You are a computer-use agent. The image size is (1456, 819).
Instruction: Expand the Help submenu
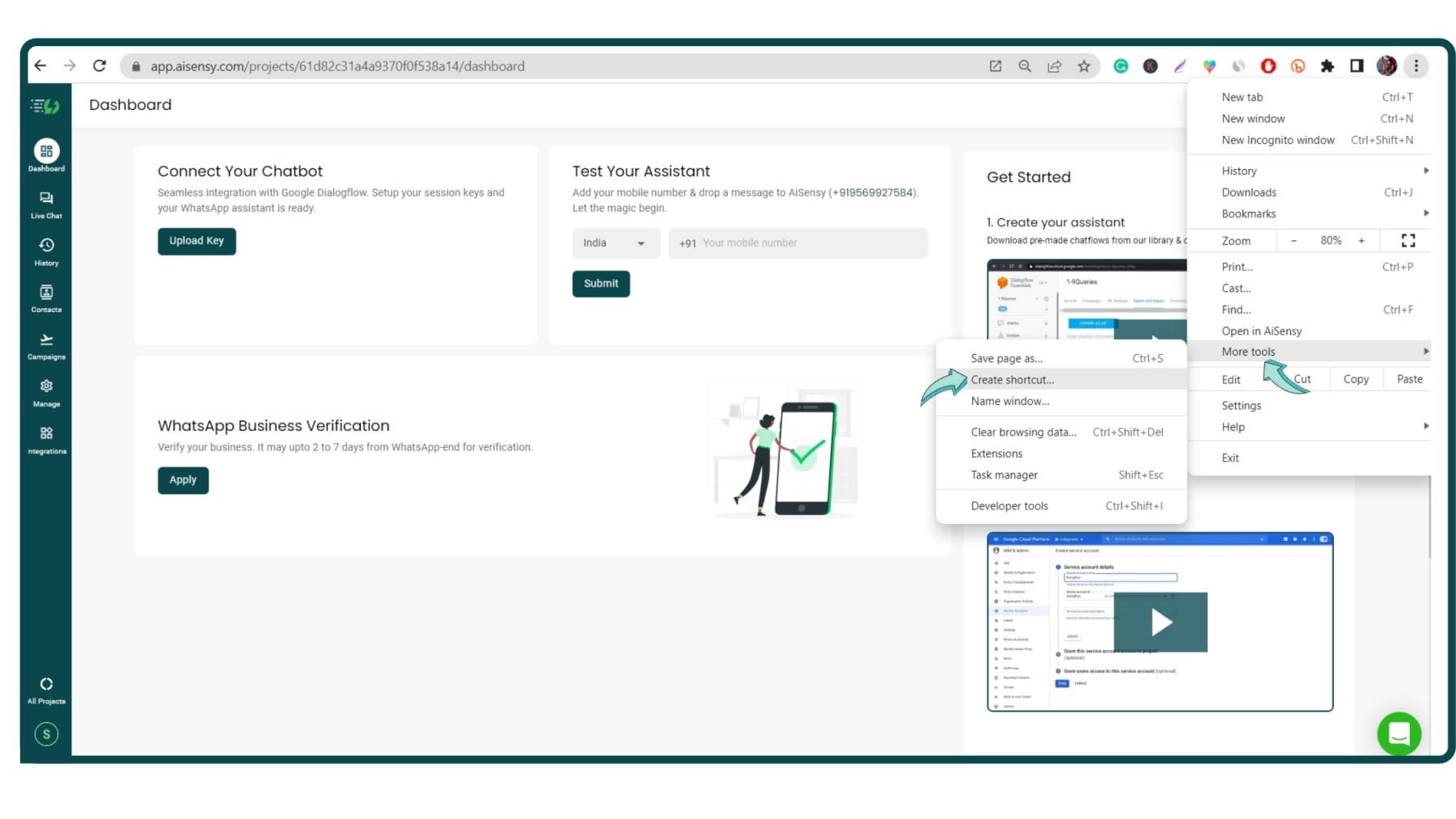pos(1309,427)
